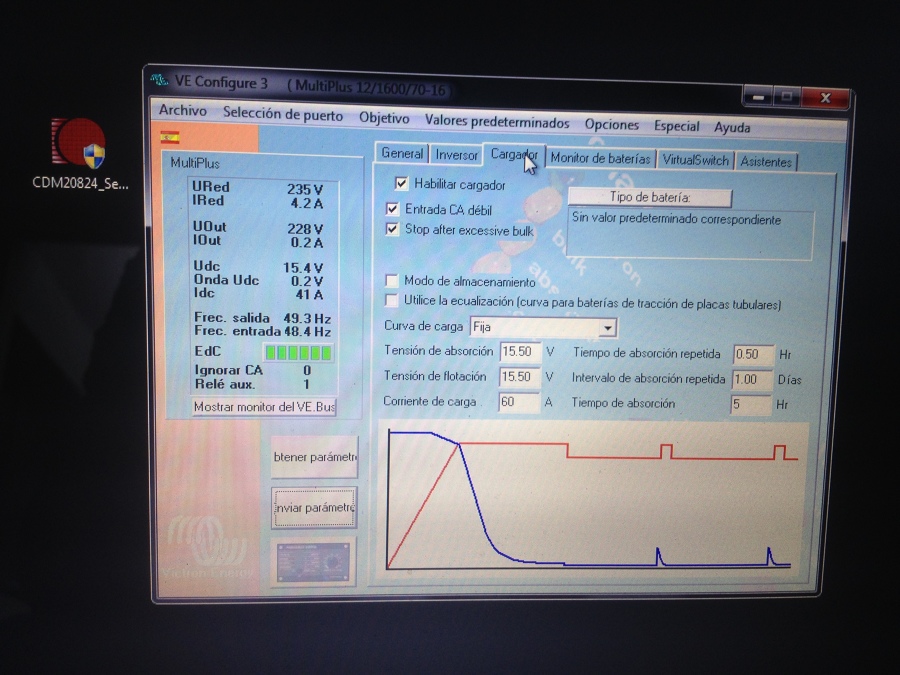Uncheck Entrada CA débil option
900x675 pixels.
(393, 210)
